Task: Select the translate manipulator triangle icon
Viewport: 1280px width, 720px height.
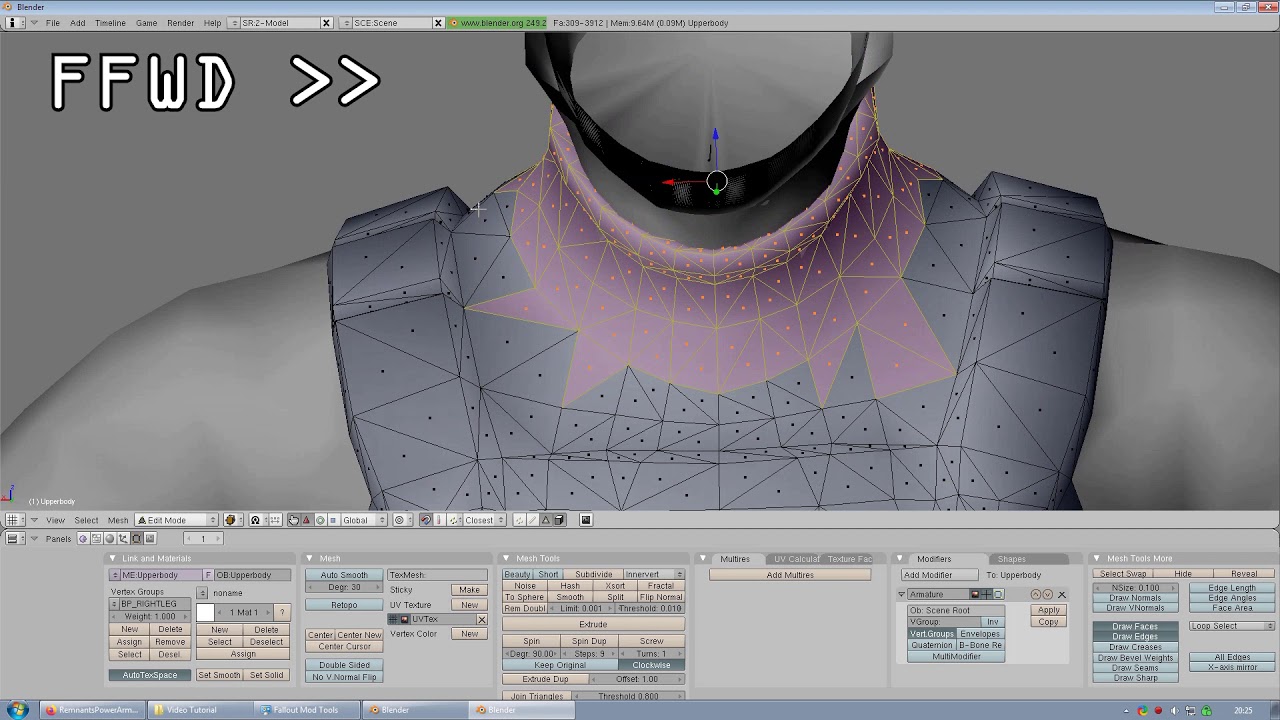Action: 306,520
